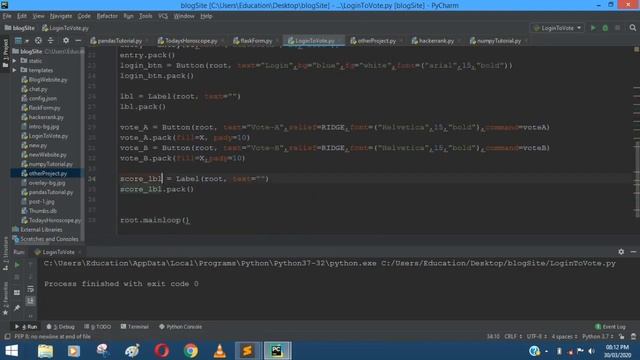The image size is (640, 360).
Task: Open the Run menu
Action: pyautogui.click(x=129, y=16)
